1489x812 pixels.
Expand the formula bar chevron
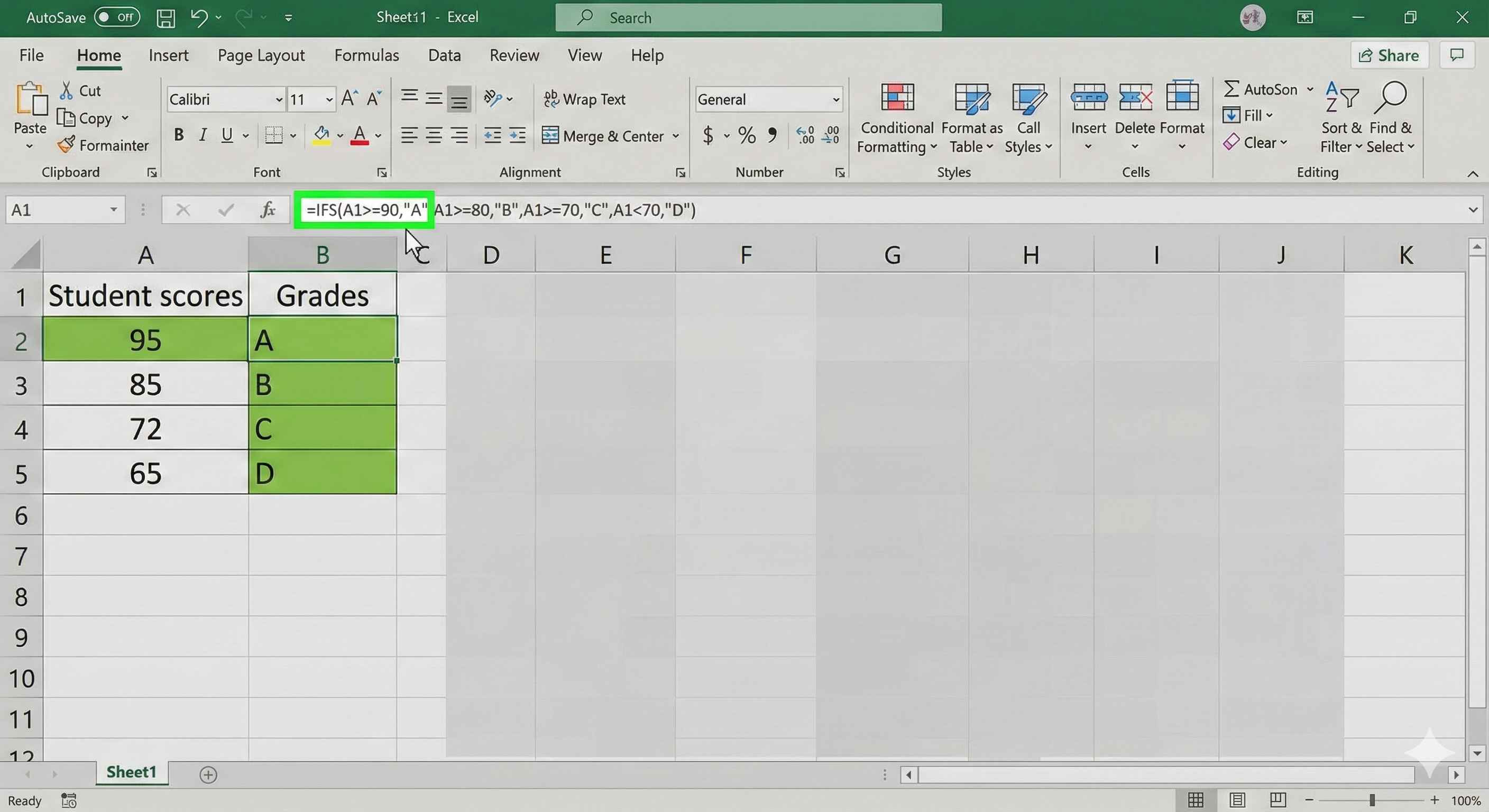click(x=1472, y=210)
